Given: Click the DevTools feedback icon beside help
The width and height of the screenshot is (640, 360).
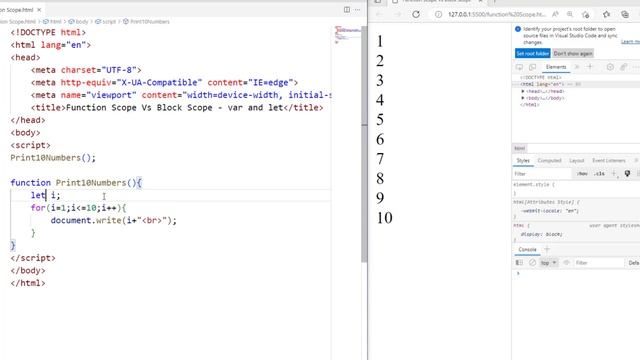Looking at the screenshot, I should pos(623,67).
